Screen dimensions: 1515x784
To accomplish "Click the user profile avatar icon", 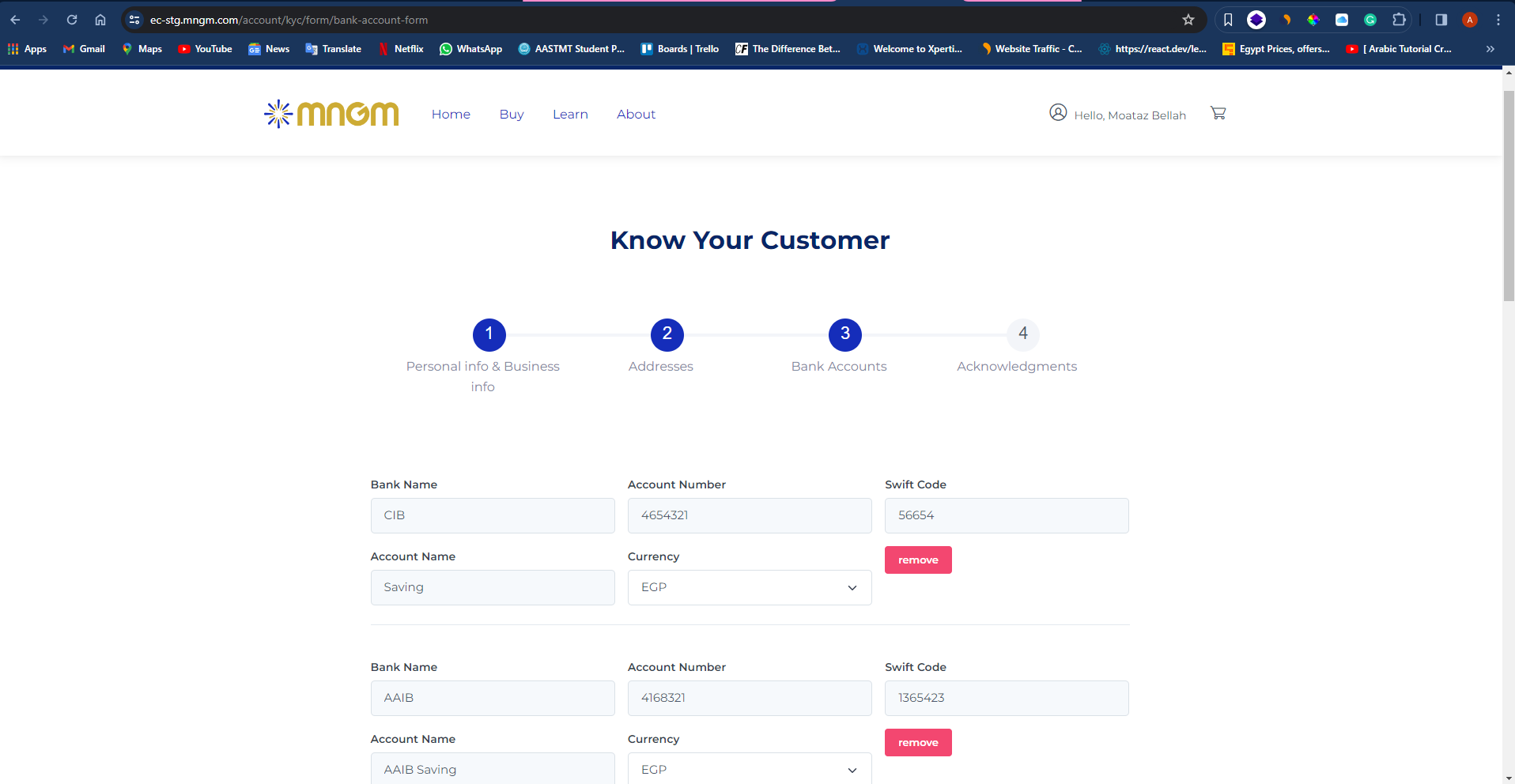I will coord(1058,112).
